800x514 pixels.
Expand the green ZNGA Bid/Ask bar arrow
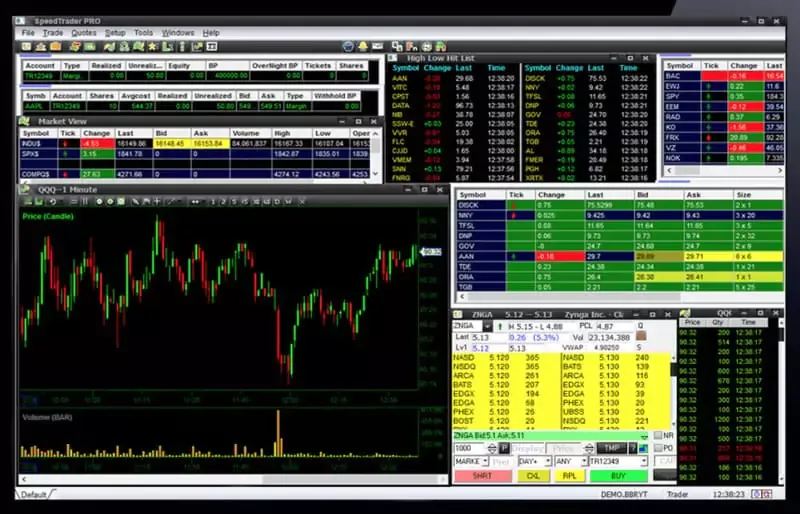644,436
